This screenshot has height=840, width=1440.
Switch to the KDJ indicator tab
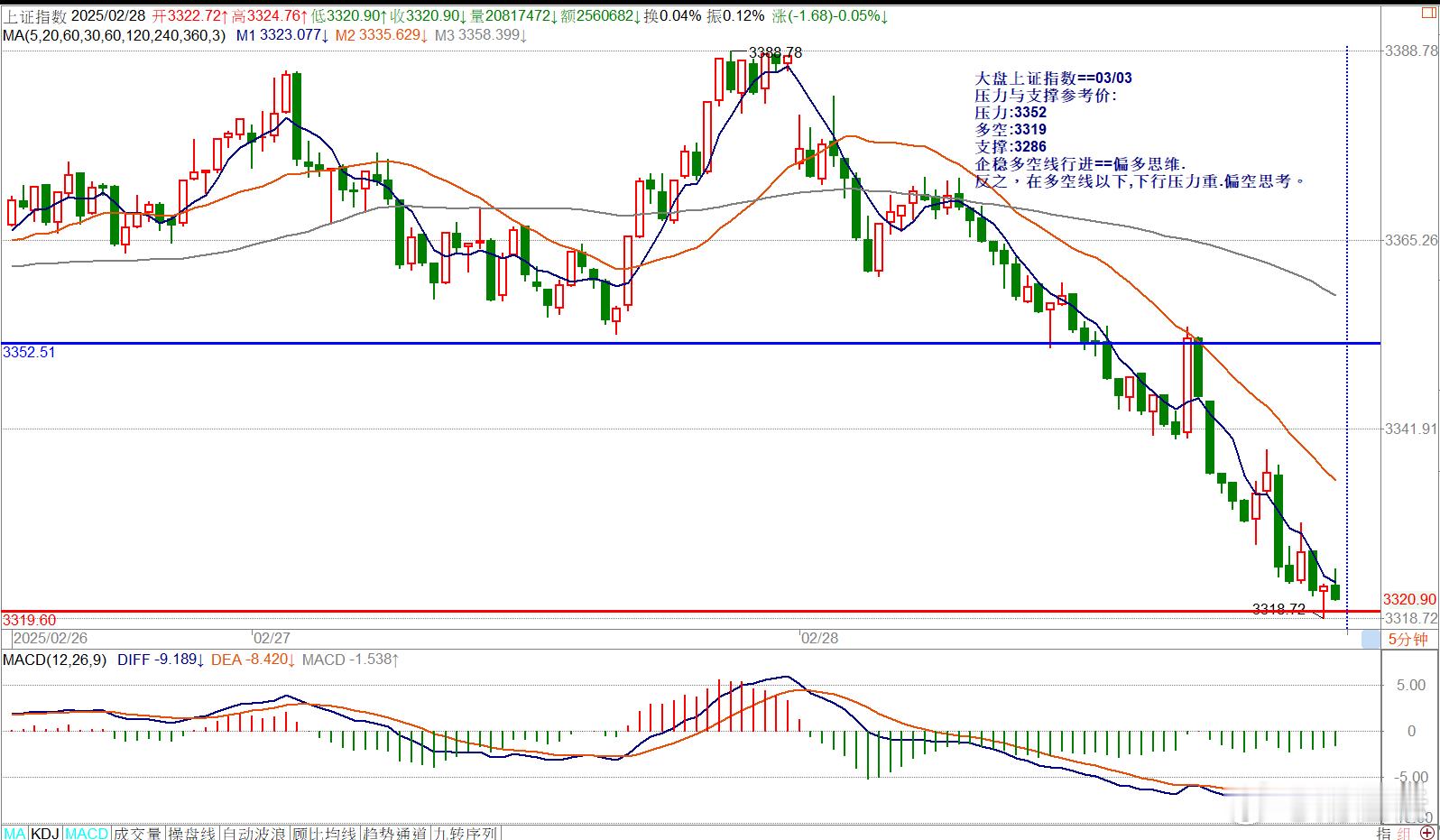click(45, 833)
